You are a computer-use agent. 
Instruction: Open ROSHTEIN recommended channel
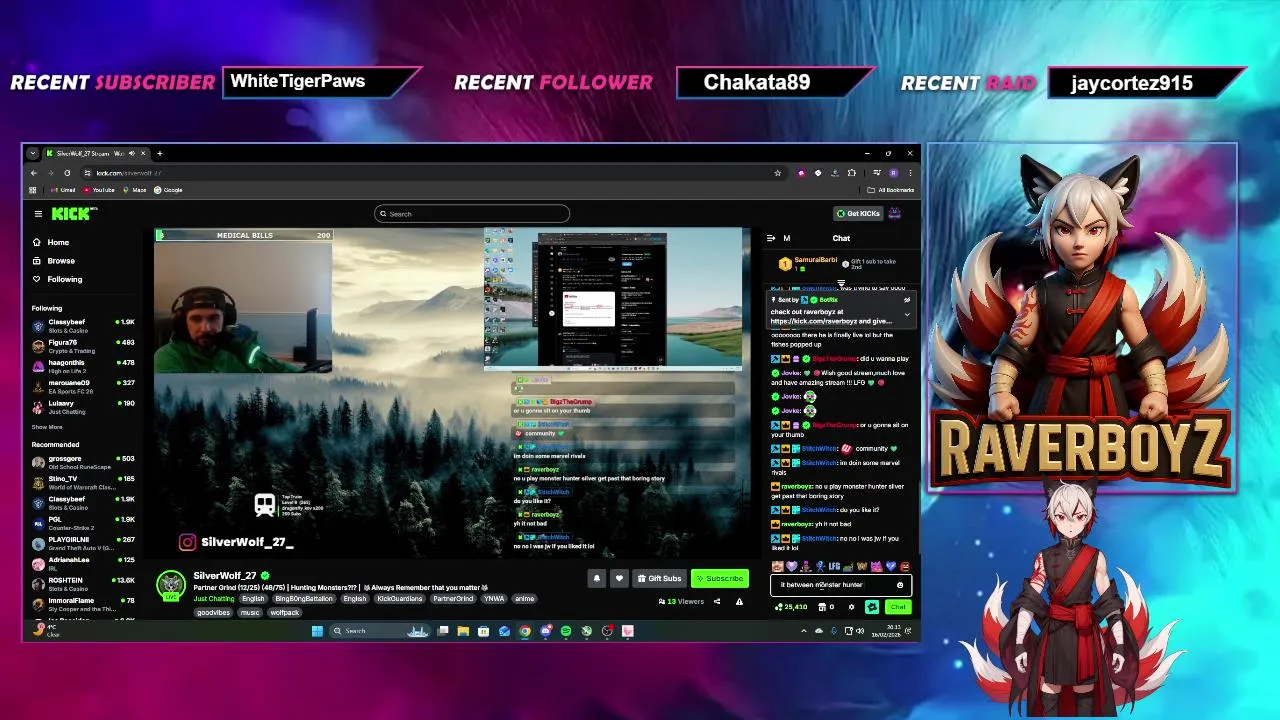(85, 583)
